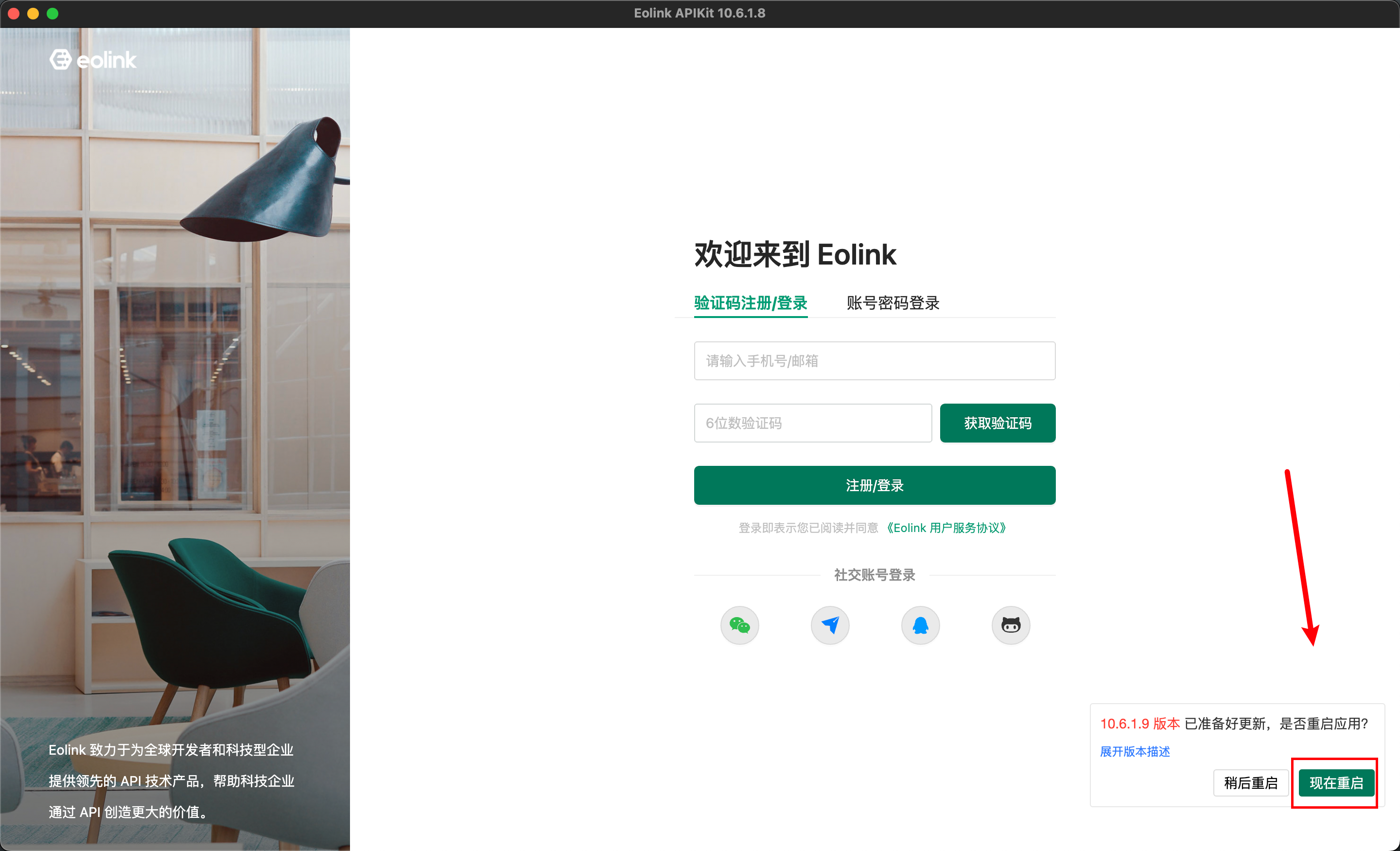Screen dimensions: 1400x851
Task: Expand 展开版本描述 in update notice
Action: tap(1135, 751)
